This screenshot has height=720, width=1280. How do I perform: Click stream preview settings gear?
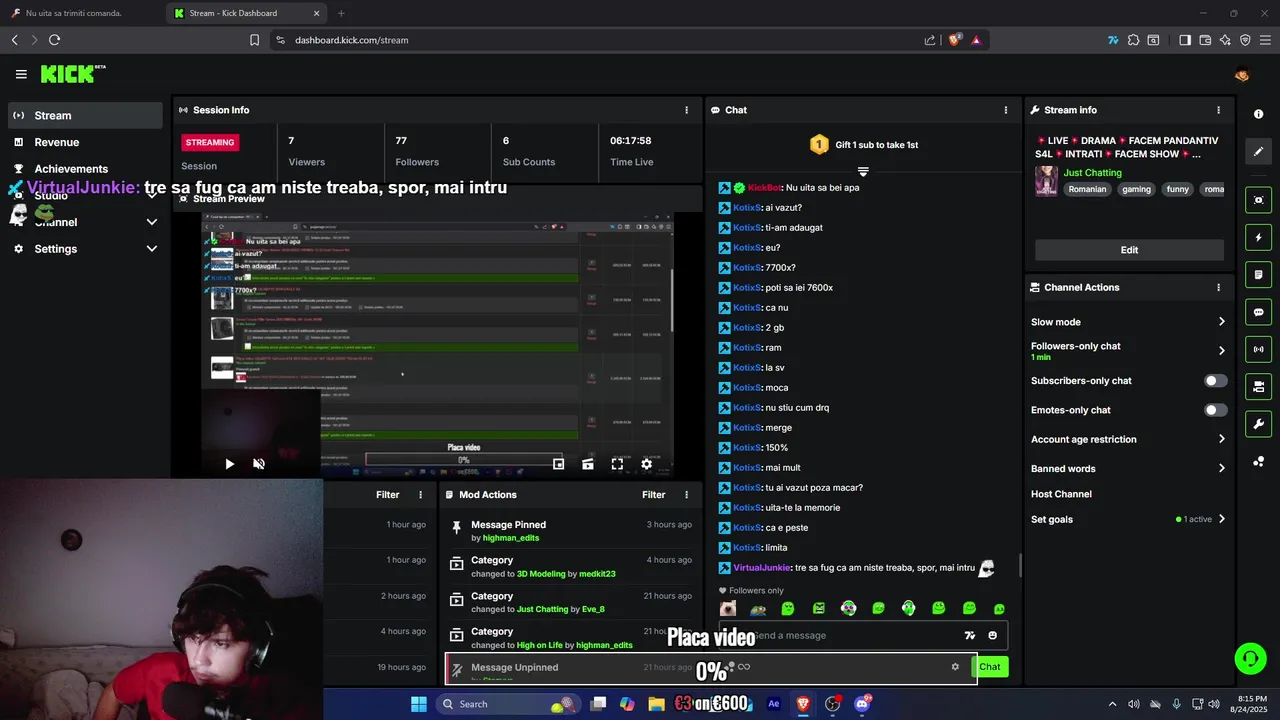tap(646, 464)
